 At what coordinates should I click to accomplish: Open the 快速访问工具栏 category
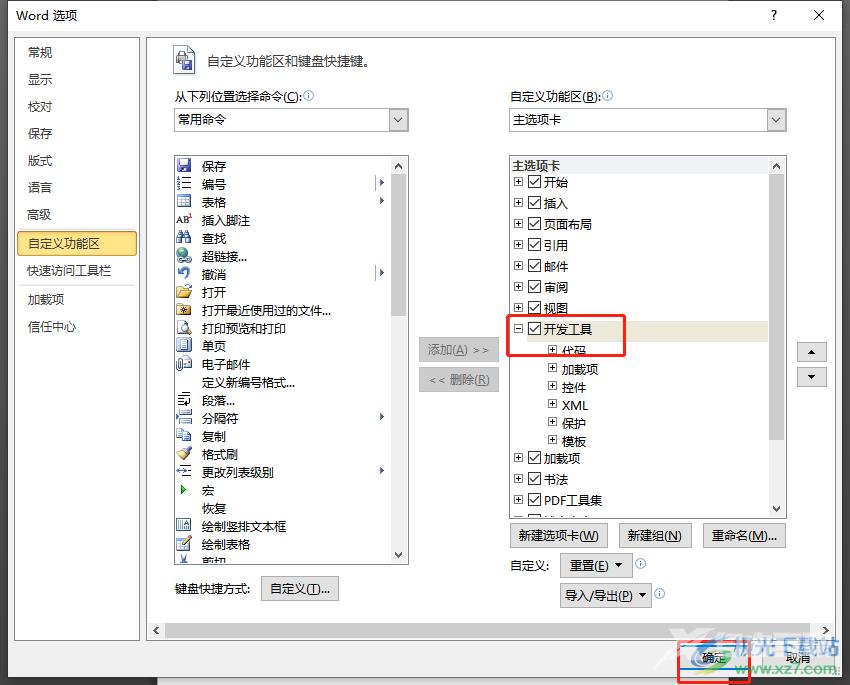69,270
